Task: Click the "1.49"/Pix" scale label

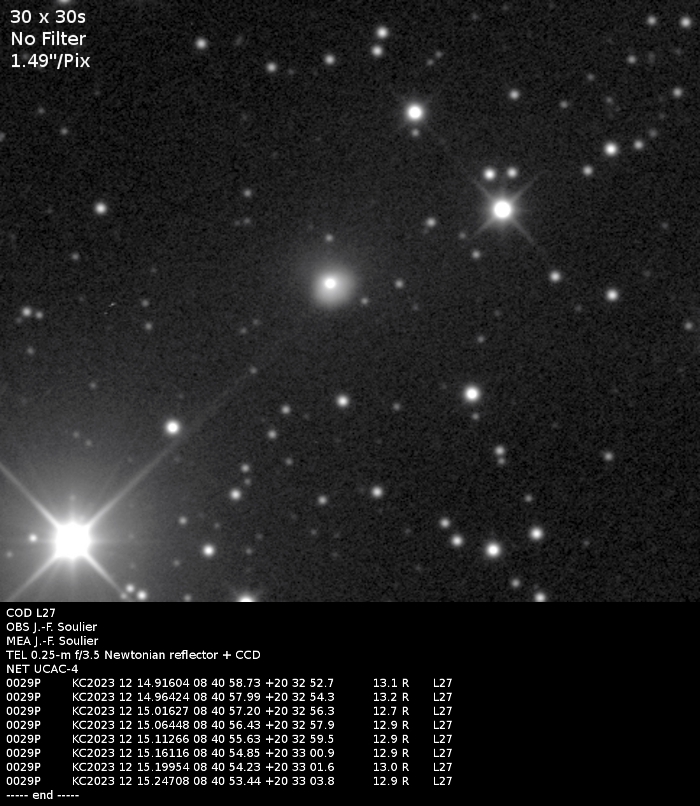Action: [50, 61]
